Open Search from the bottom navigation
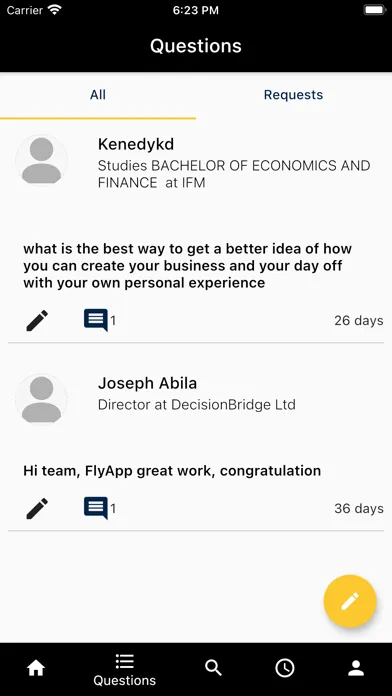392x696 pixels. tap(213, 668)
